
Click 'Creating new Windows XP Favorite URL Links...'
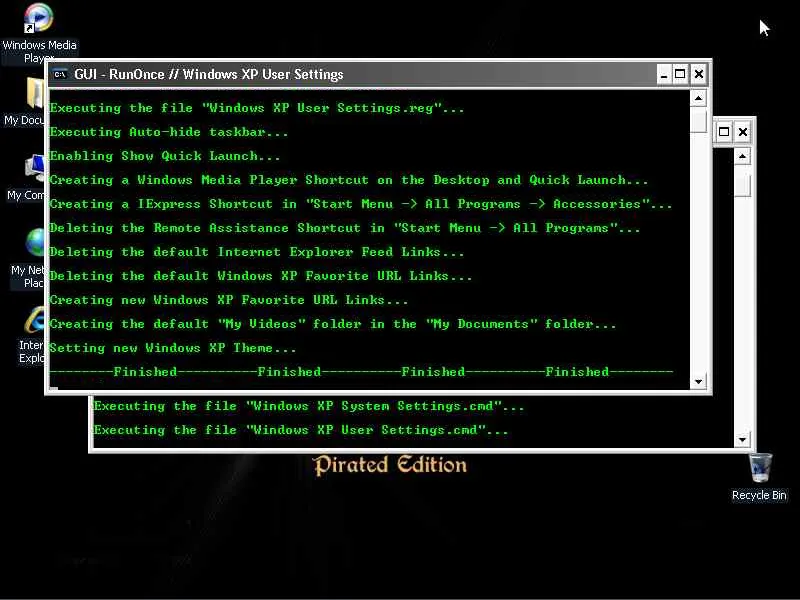[229, 300]
